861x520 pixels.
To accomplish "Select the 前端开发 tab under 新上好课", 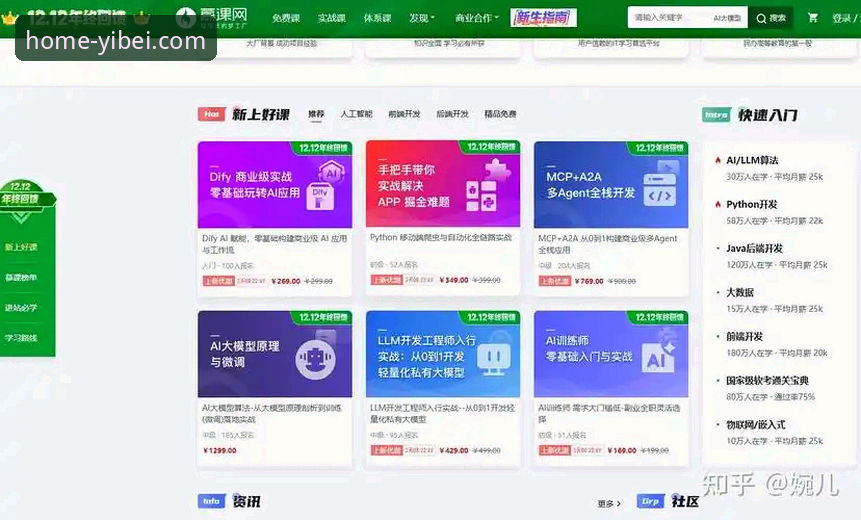I will [x=404, y=114].
